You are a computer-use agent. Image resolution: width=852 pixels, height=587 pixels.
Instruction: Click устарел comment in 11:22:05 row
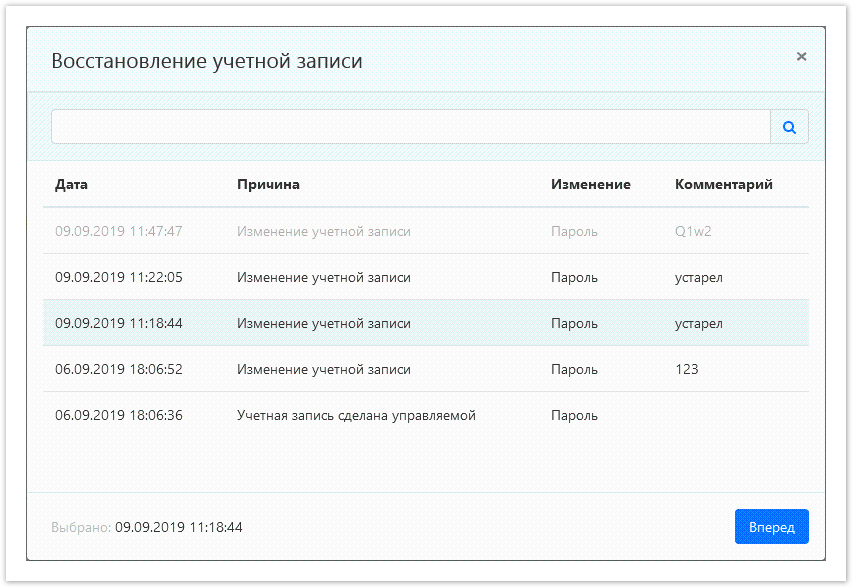click(698, 277)
